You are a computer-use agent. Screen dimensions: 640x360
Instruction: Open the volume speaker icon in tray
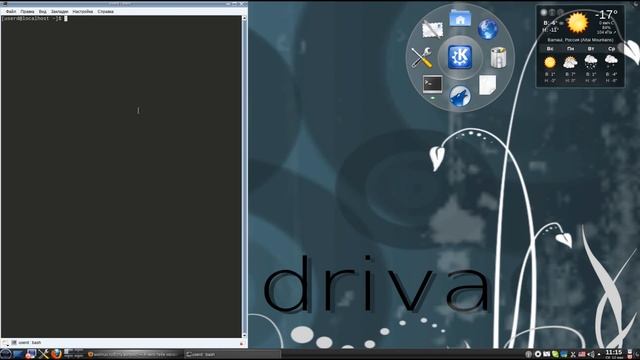click(591, 354)
